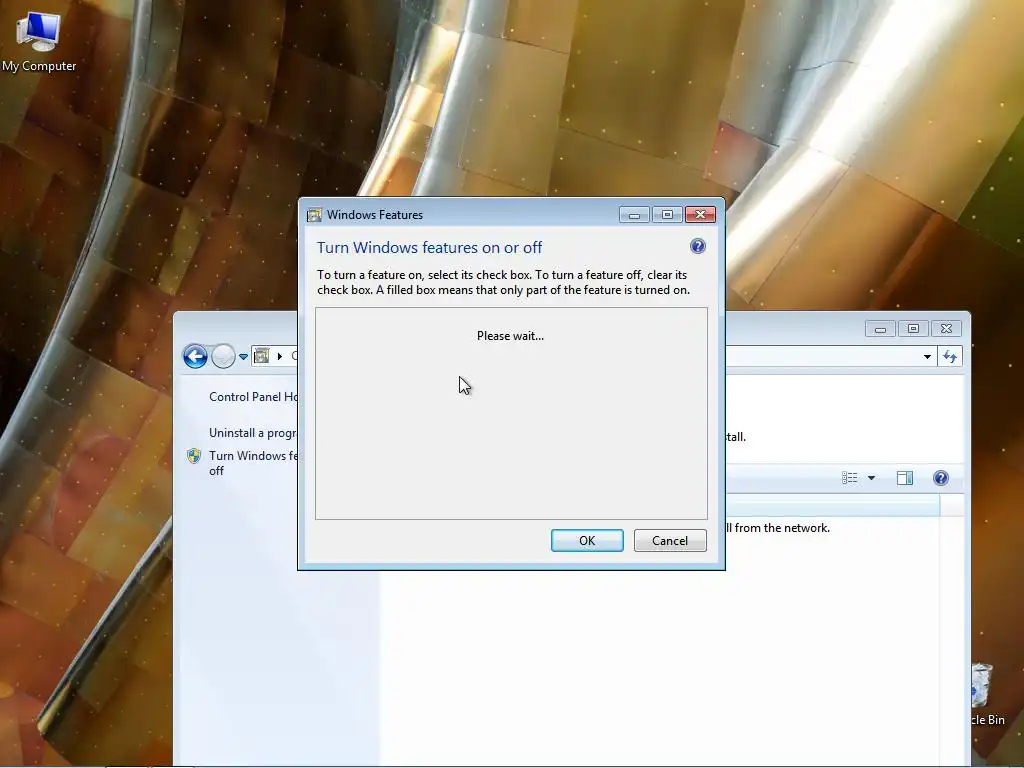Click the shield icon beside Turn Windows features

point(194,456)
